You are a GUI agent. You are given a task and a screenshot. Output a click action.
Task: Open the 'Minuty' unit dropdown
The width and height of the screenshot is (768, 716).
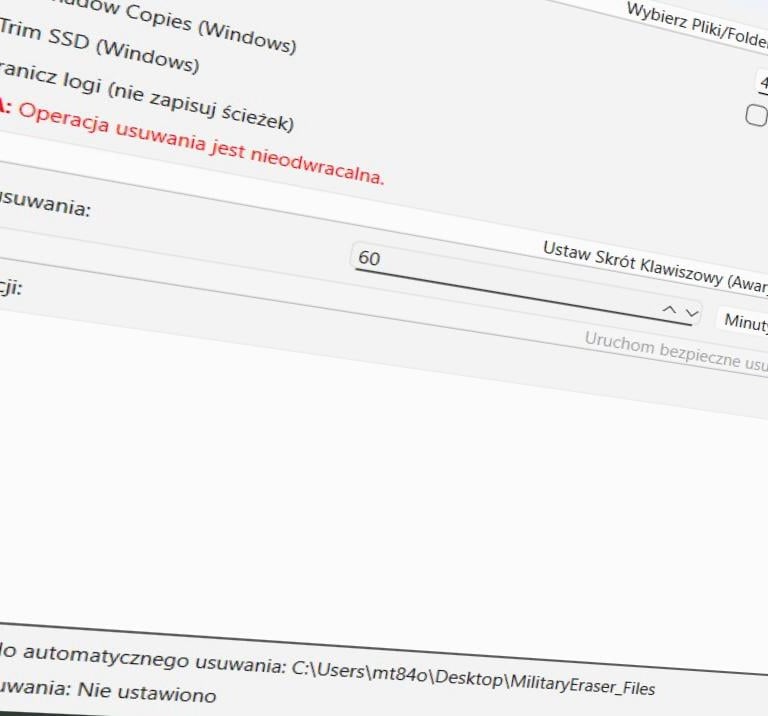coord(744,322)
